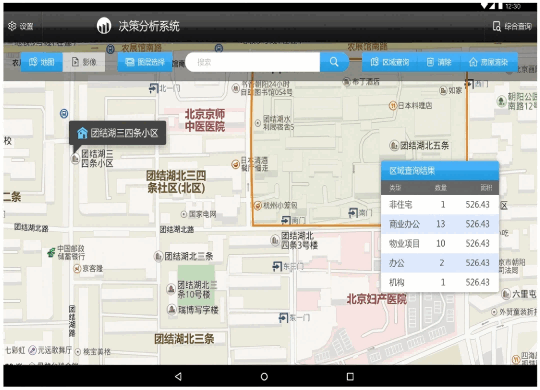Image resolution: width=540 pixels, height=390 pixels.
Task: Click 清除 to clear the map
Action: tap(439, 62)
